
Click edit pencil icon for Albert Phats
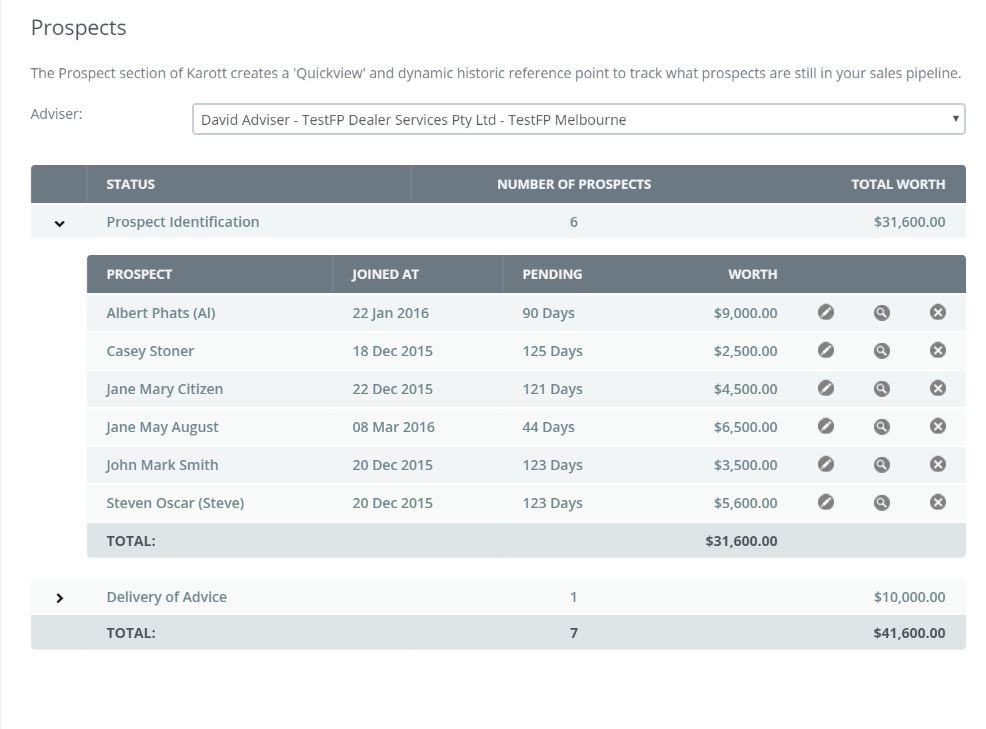pyautogui.click(x=826, y=312)
